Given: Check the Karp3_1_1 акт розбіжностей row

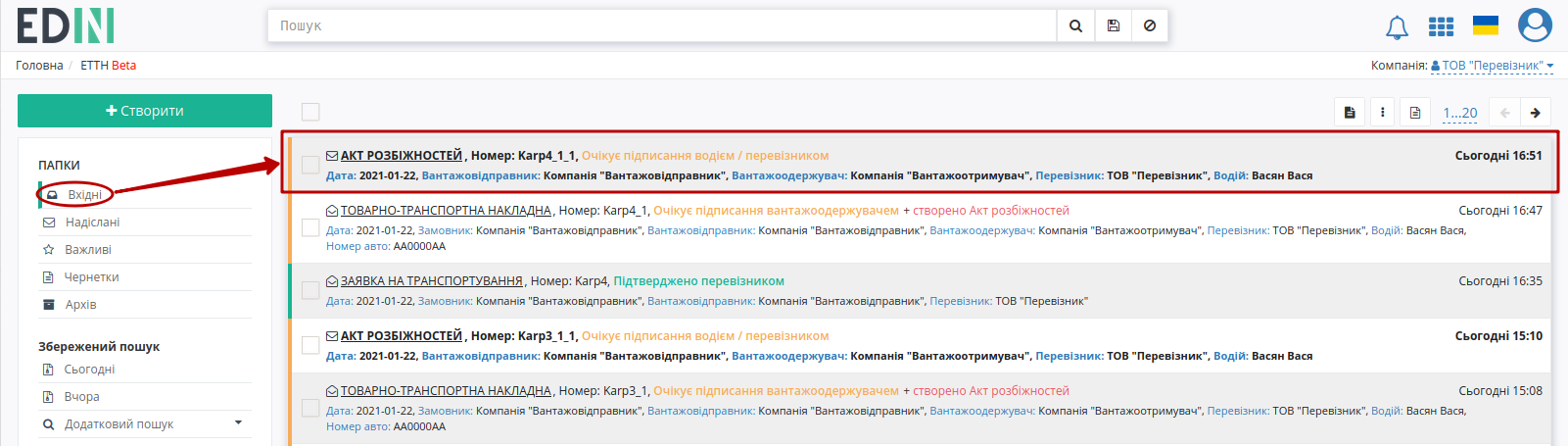Looking at the screenshot, I should [310, 345].
